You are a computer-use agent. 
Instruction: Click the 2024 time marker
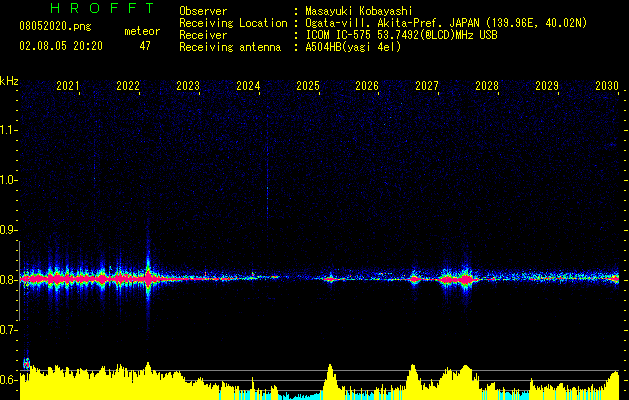[248, 86]
